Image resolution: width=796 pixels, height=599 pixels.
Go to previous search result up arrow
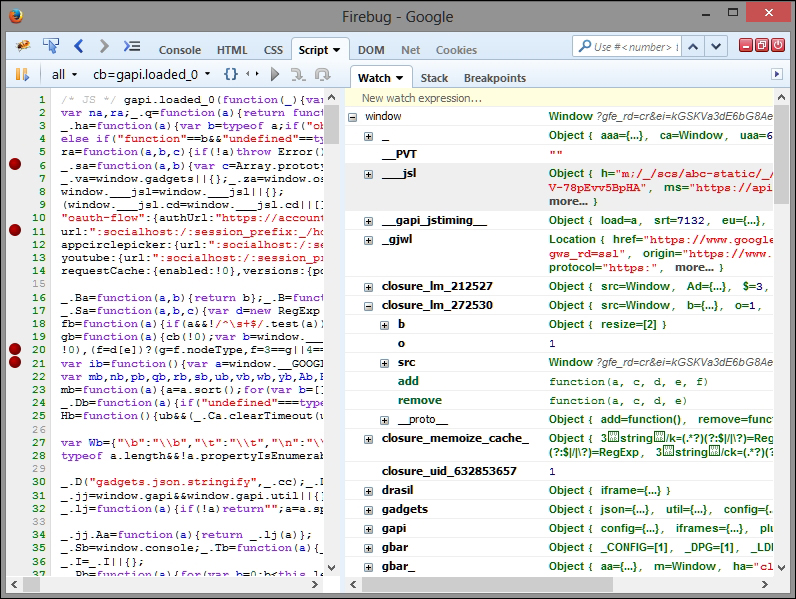[x=693, y=47]
